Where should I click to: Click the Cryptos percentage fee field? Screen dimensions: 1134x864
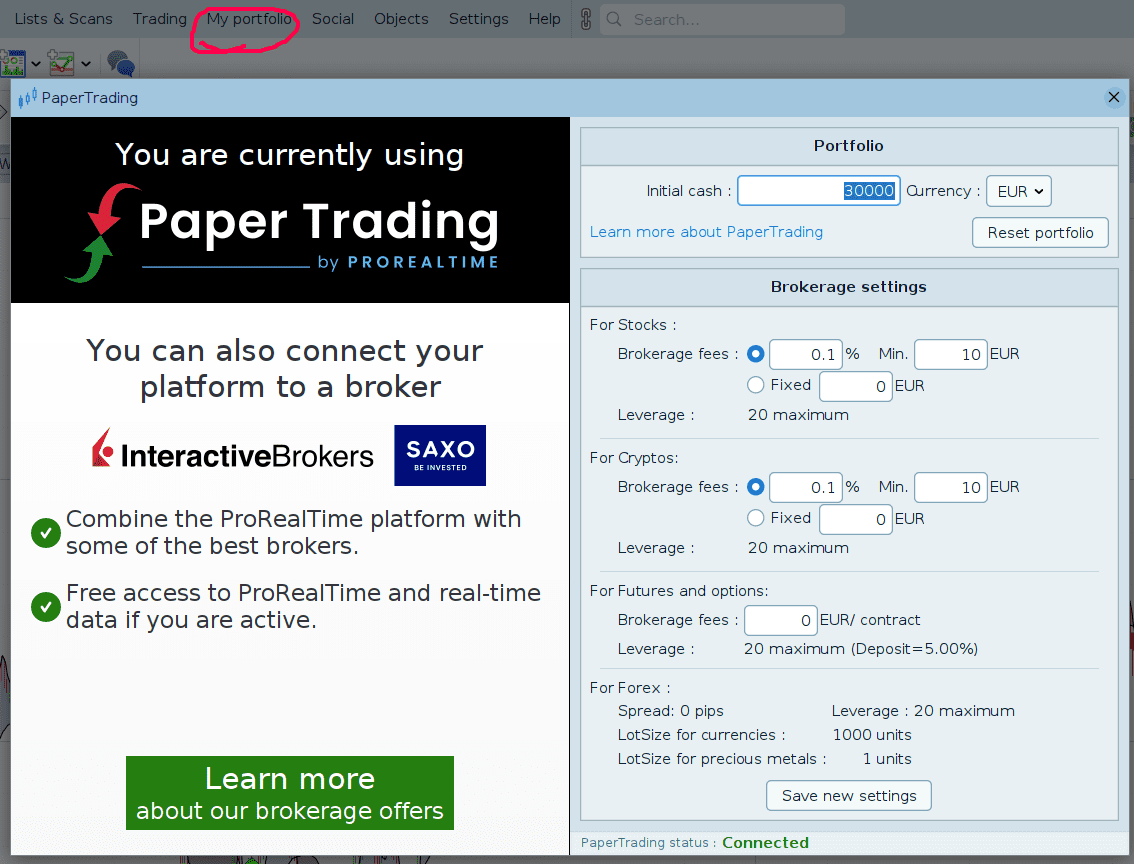coord(806,487)
